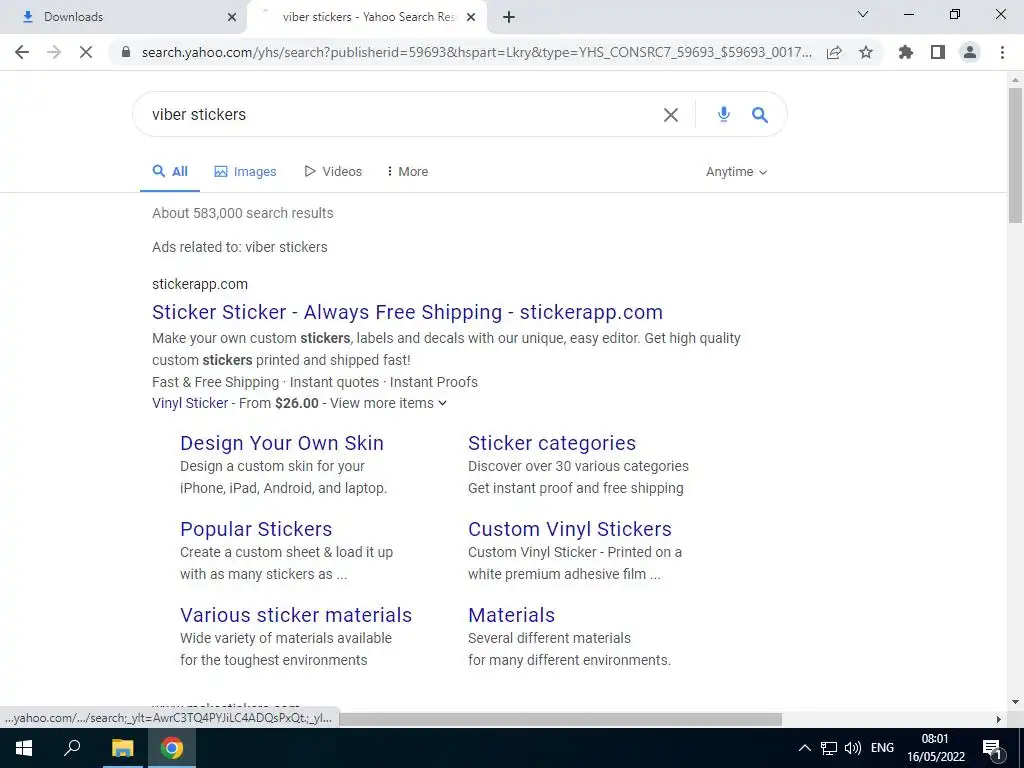Screen dimensions: 1024x768
Task: Click the horizontal scrollbar thumb
Action: tap(560, 719)
